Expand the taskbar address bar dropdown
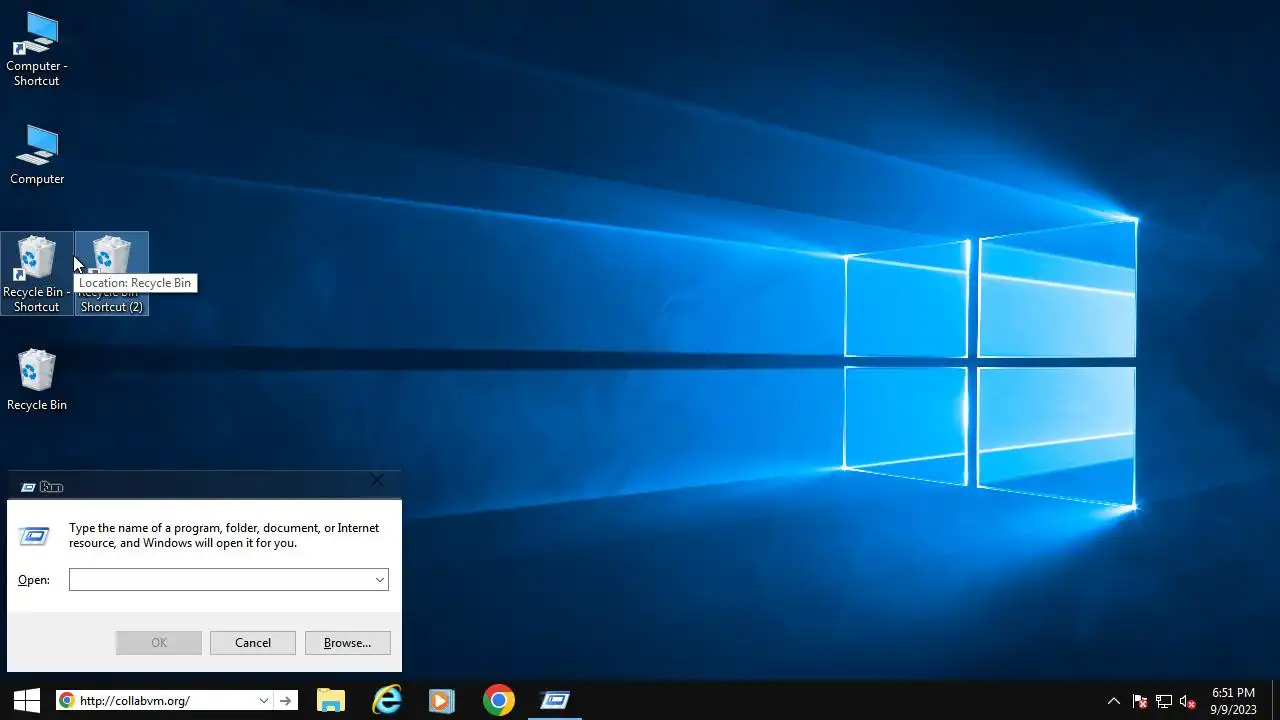 pos(263,700)
